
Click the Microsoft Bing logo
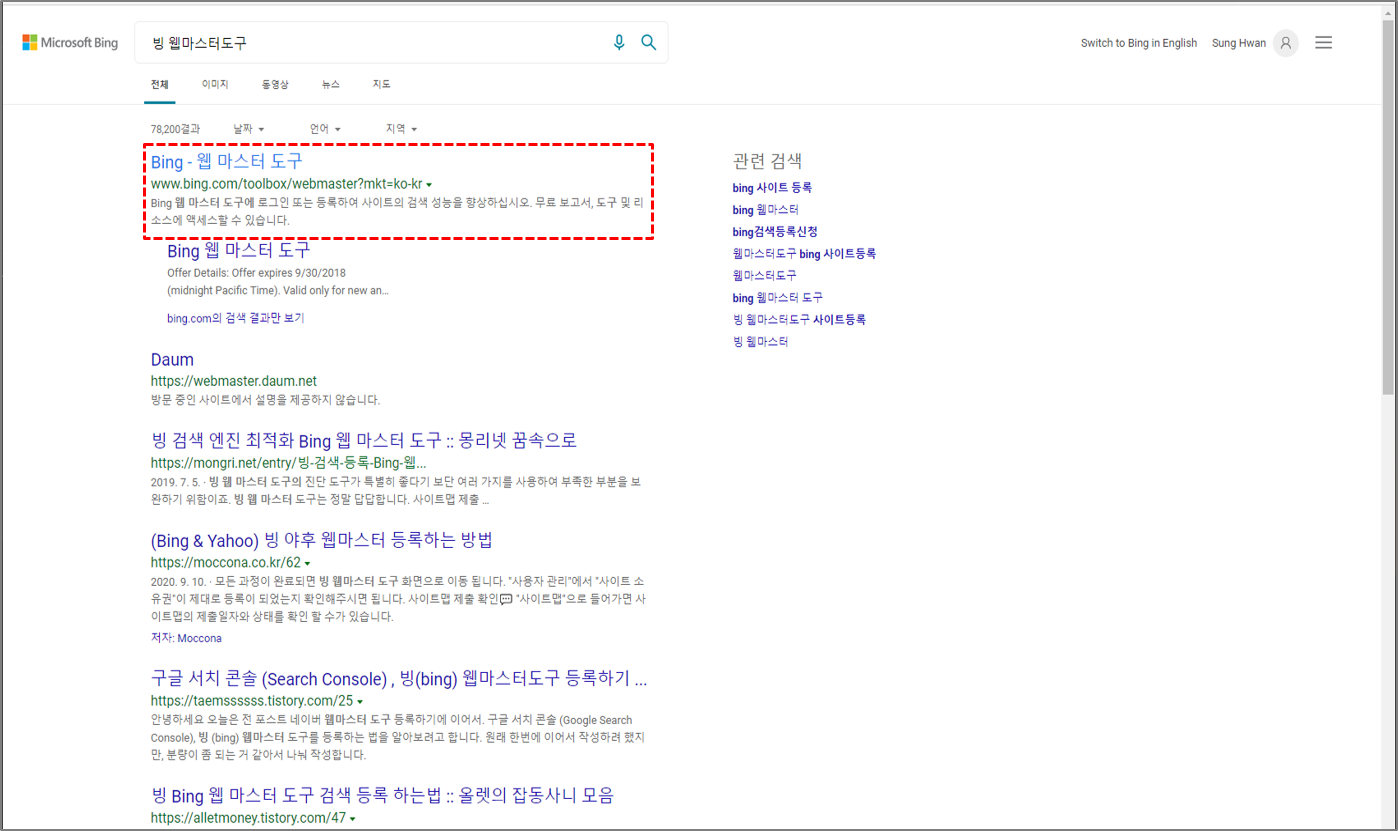70,43
